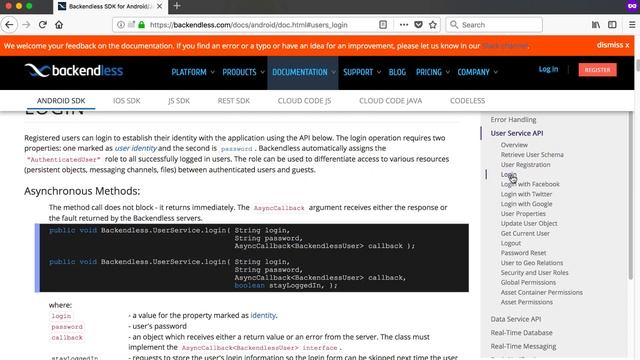Show sidebars using the sidebar icon
The width and height of the screenshot is (640, 360).
[612, 24]
